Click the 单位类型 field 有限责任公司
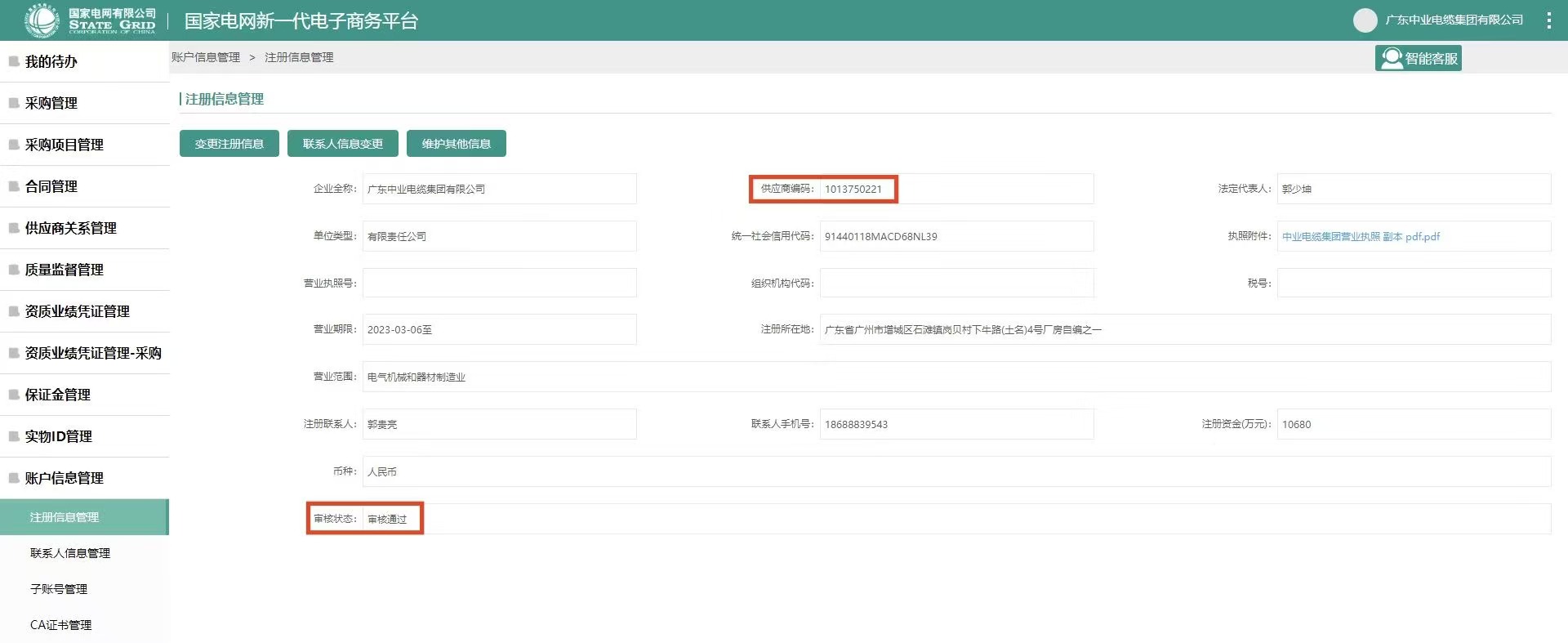Screen dimensions: 1568x643 (500, 236)
